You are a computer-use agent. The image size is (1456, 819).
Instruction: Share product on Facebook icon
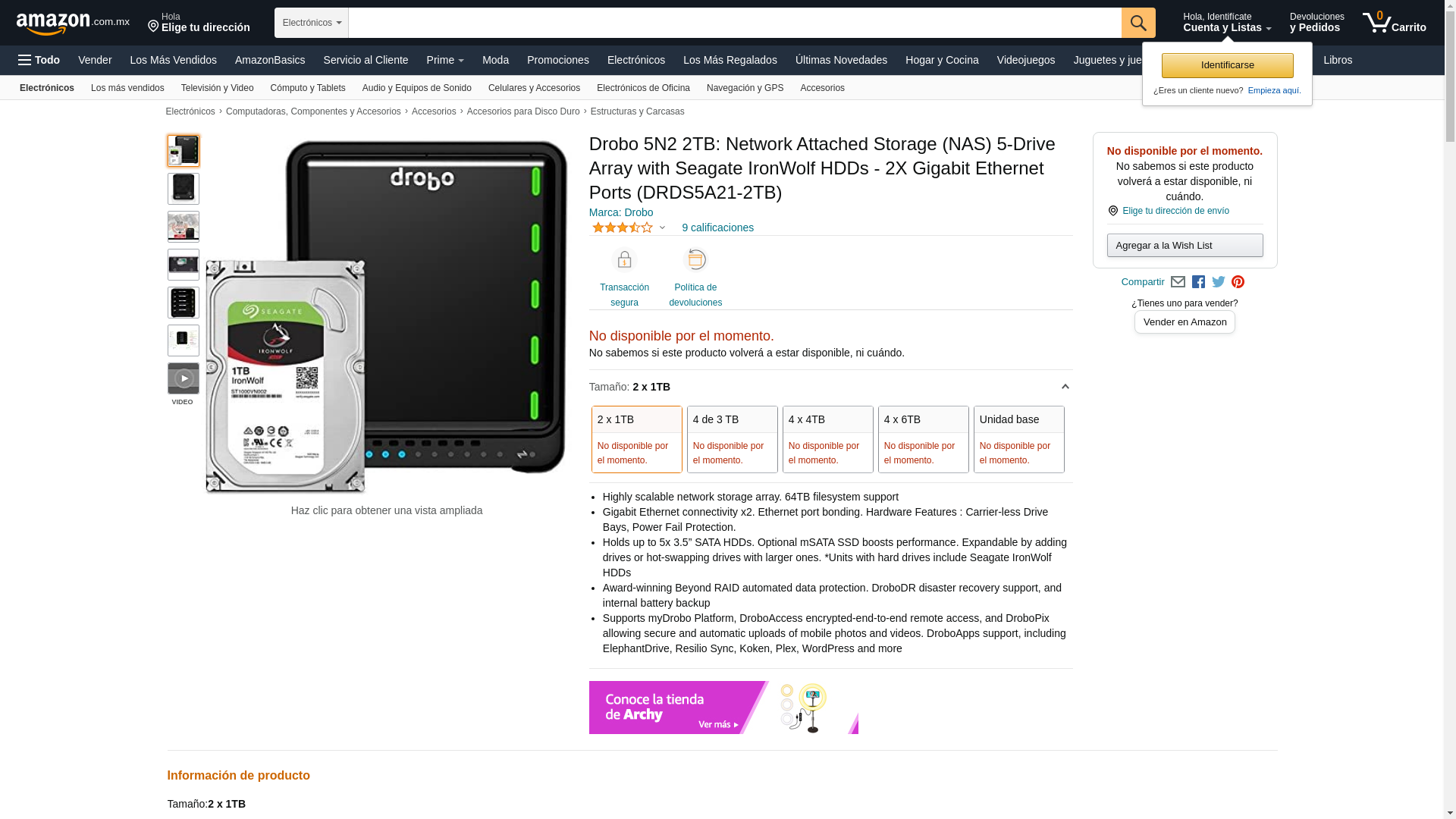click(x=1198, y=282)
